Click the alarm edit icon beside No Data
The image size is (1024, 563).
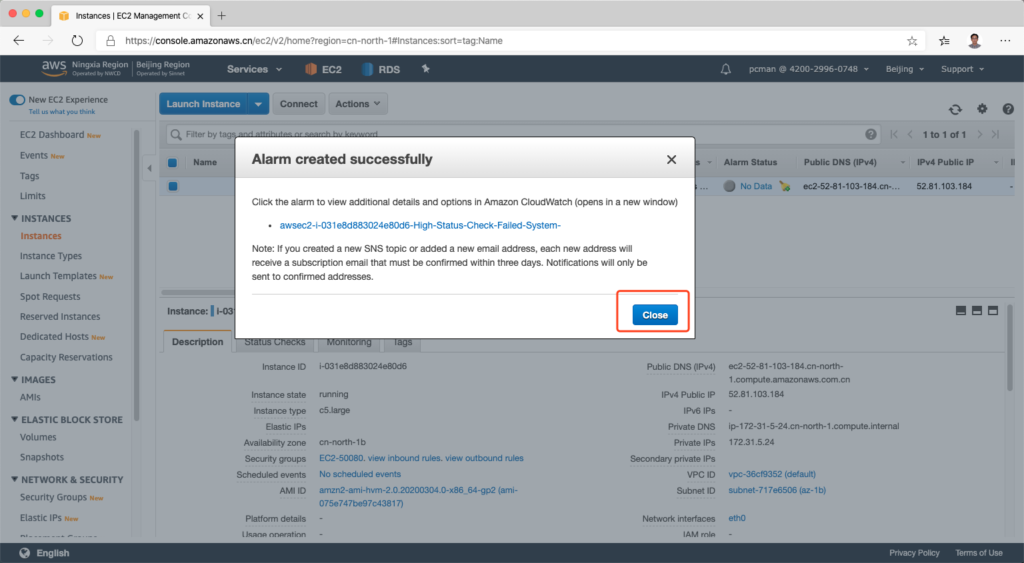pos(785,186)
